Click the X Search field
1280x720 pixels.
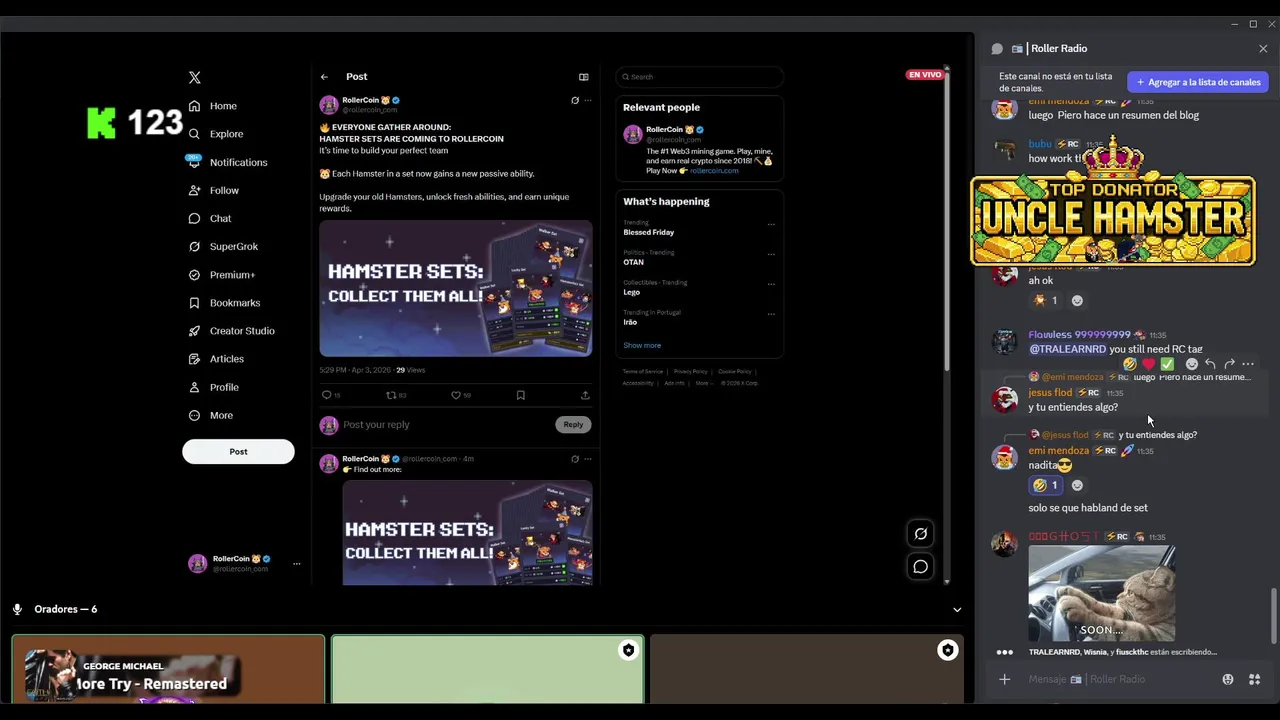(700, 77)
